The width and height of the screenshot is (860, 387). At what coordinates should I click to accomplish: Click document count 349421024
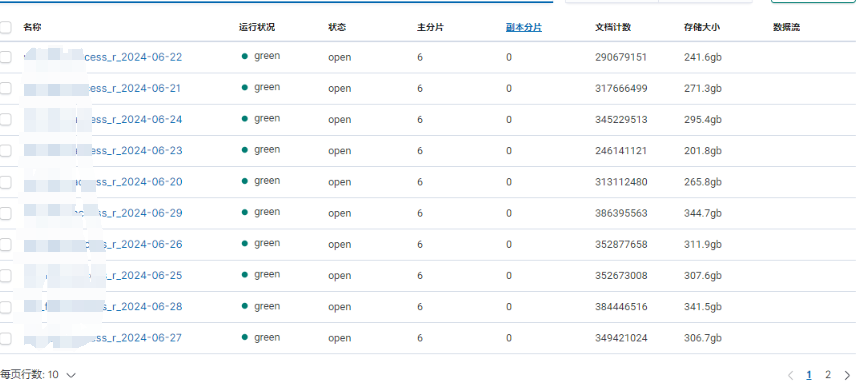pos(621,338)
